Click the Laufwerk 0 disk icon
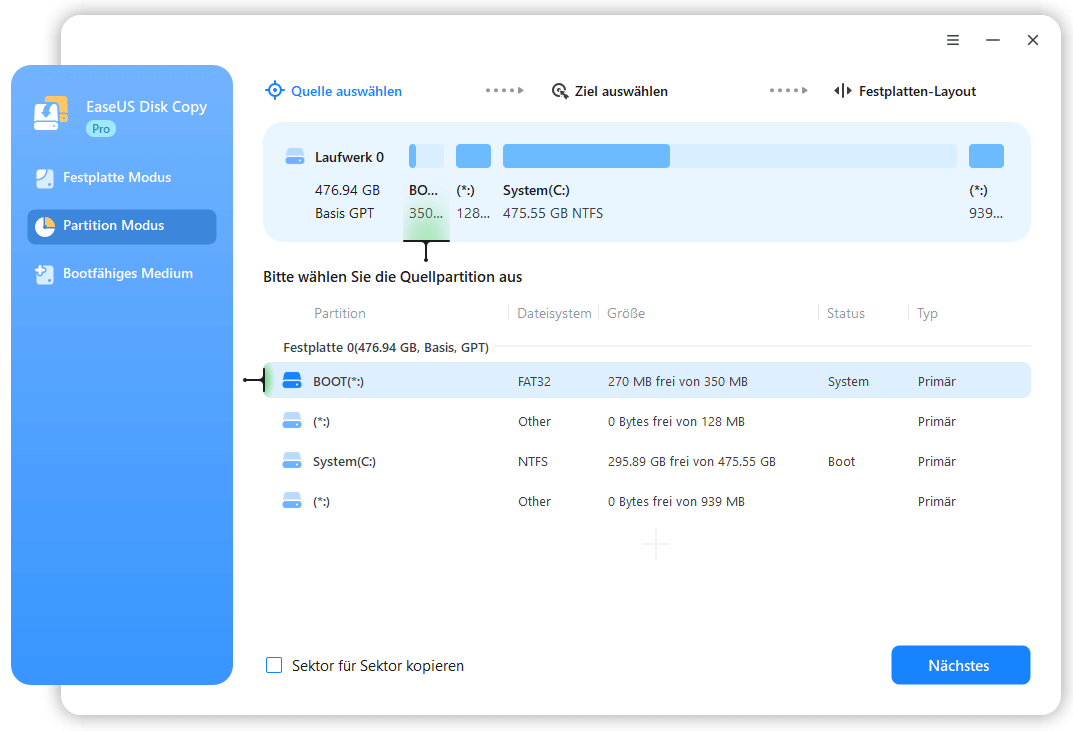 click(x=294, y=157)
